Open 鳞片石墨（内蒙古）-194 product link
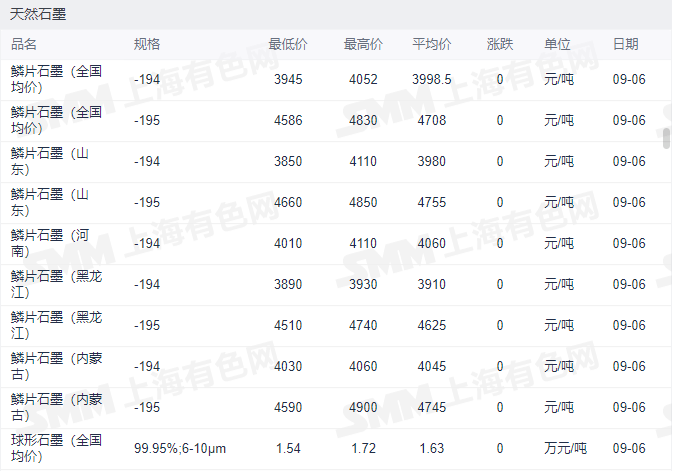 pos(56,366)
